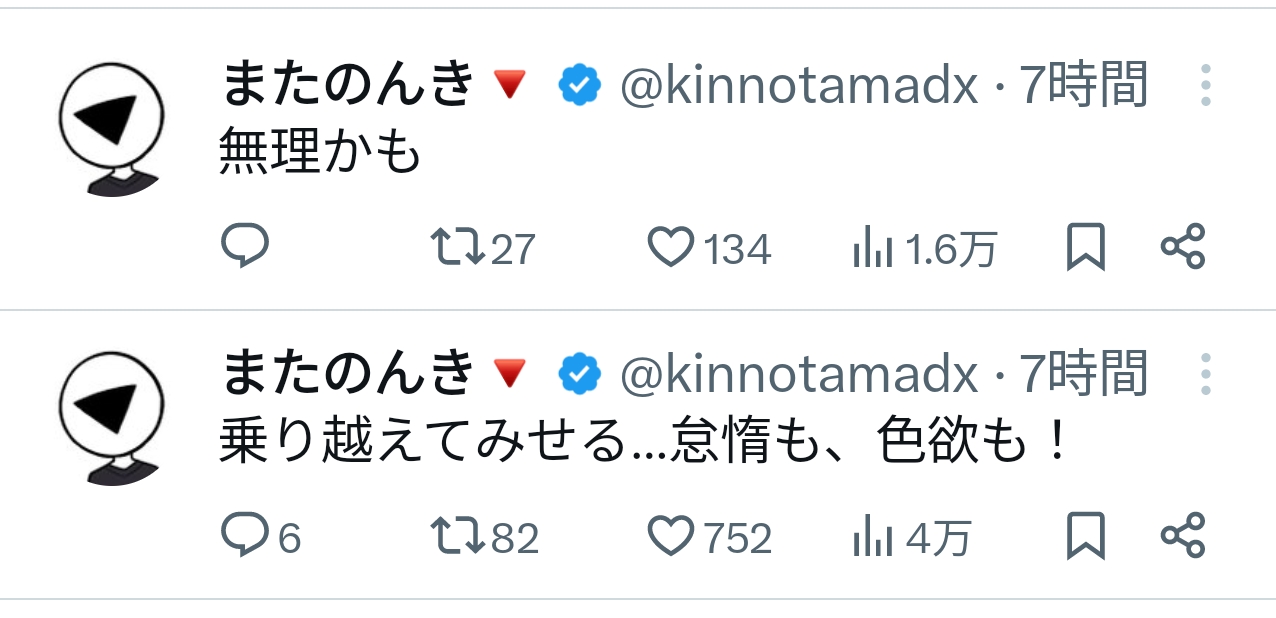Viewport: 1276px width, 618px height.
Task: Open more options for the 乗り越えてみせる tweet
Action: (1206, 375)
